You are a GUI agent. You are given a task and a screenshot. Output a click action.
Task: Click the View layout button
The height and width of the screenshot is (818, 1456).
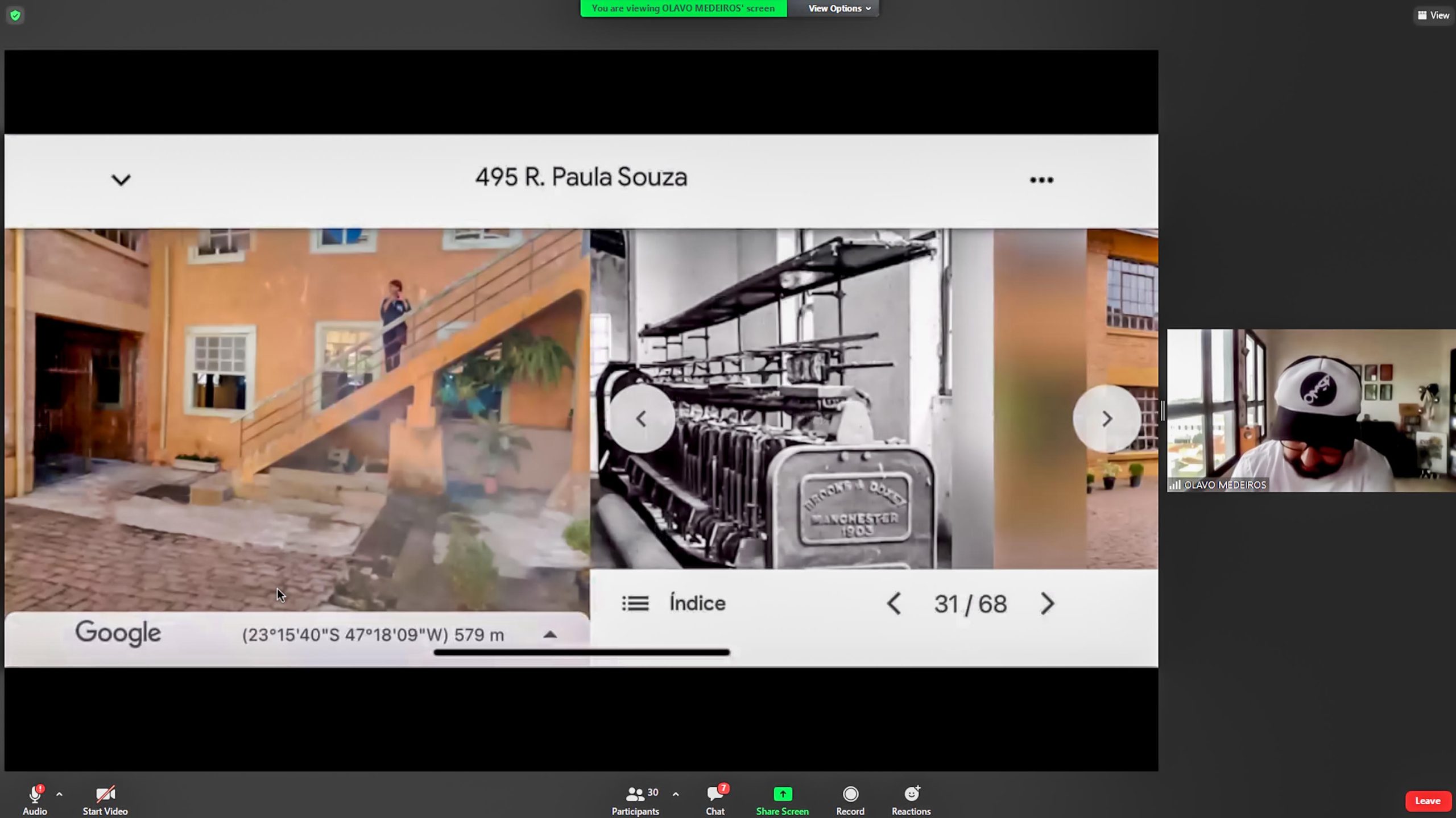click(x=1433, y=15)
